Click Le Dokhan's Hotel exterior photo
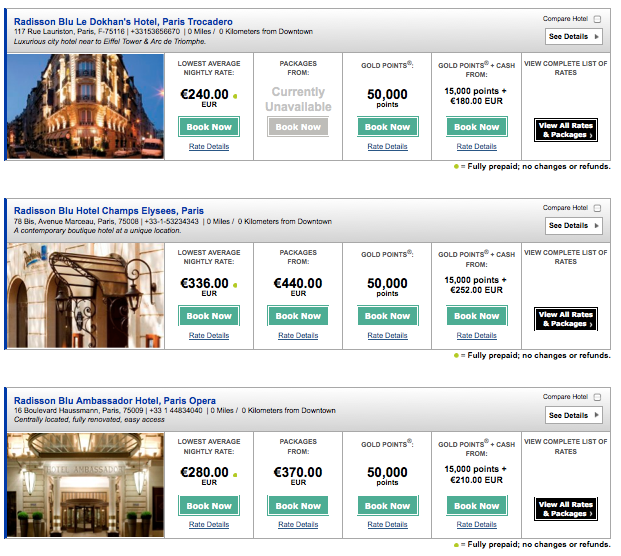 pyautogui.click(x=84, y=106)
